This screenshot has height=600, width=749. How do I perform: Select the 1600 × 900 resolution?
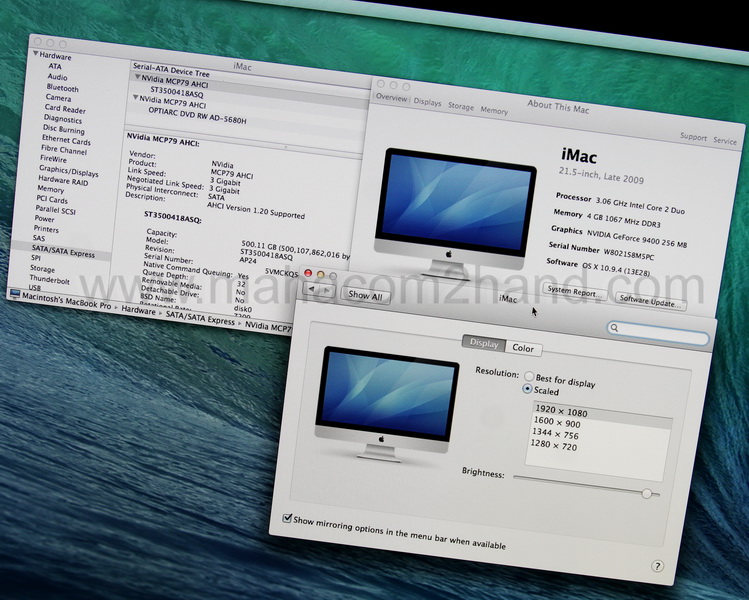(557, 422)
